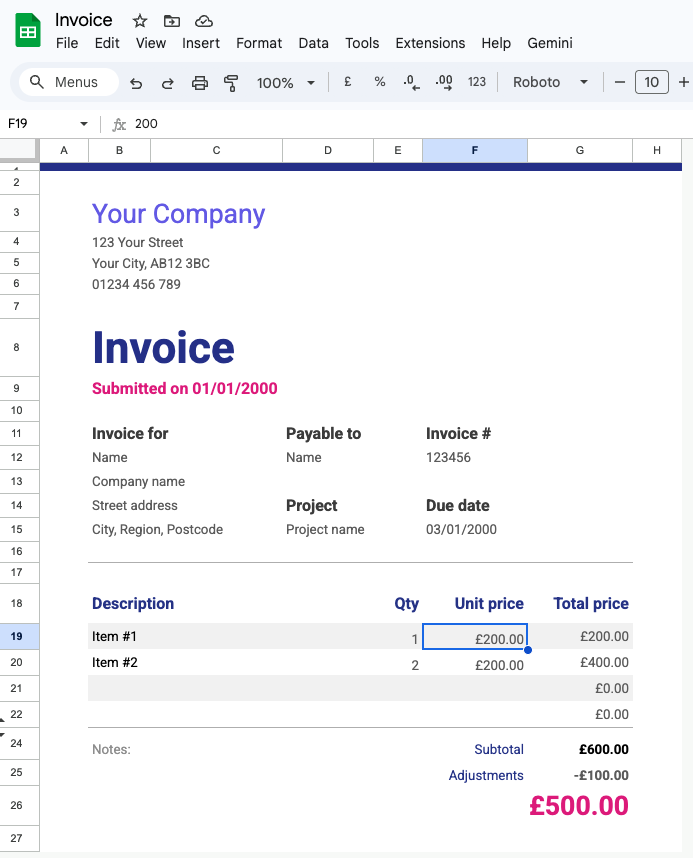
Task: Star the Invoice document
Action: pyautogui.click(x=140, y=21)
